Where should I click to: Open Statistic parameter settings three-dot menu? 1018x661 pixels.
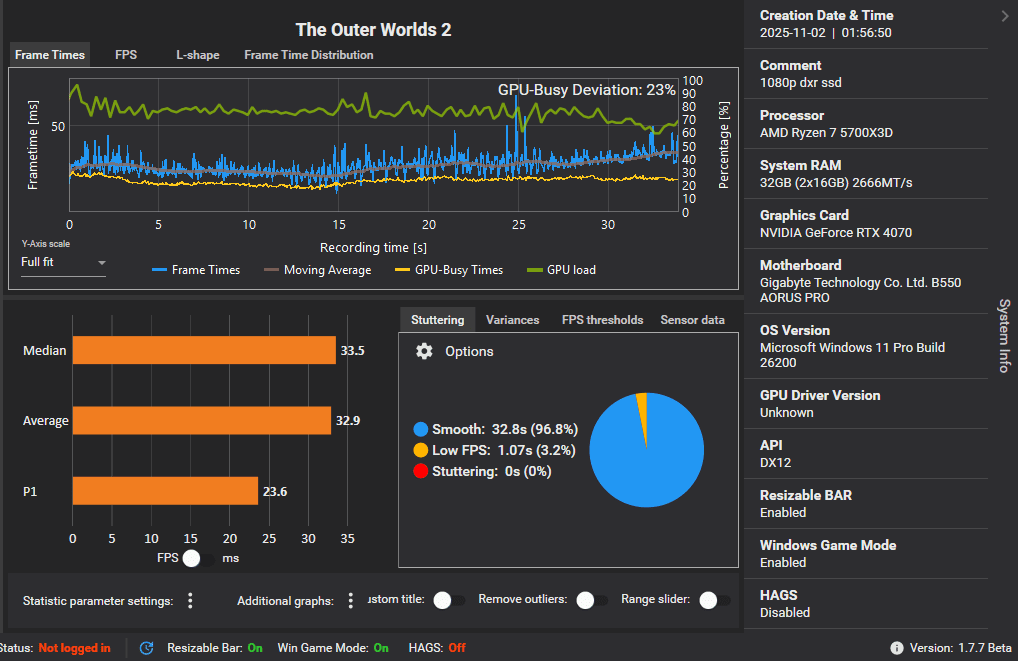coord(190,601)
